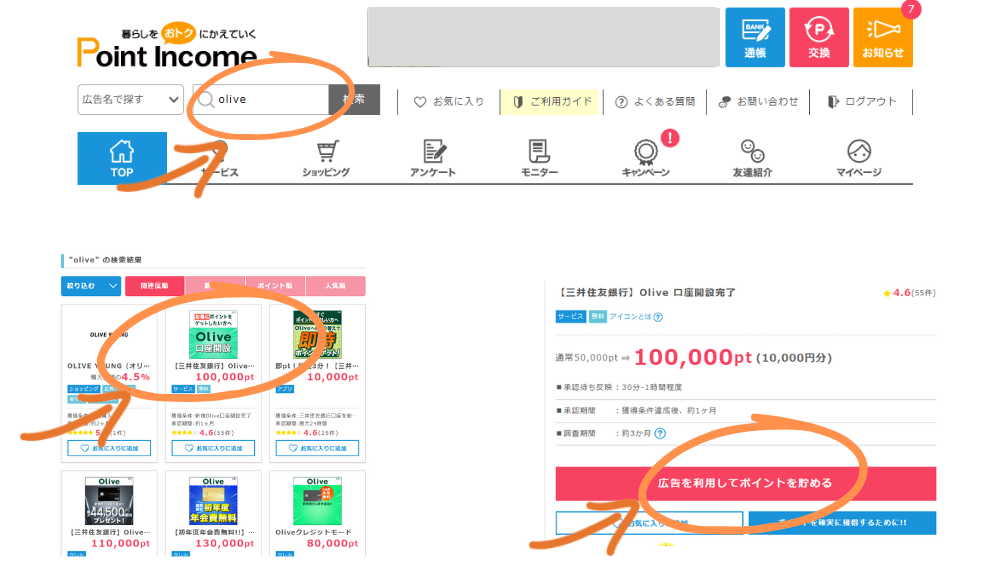Open the ショッピング cart icon

(x=326, y=158)
